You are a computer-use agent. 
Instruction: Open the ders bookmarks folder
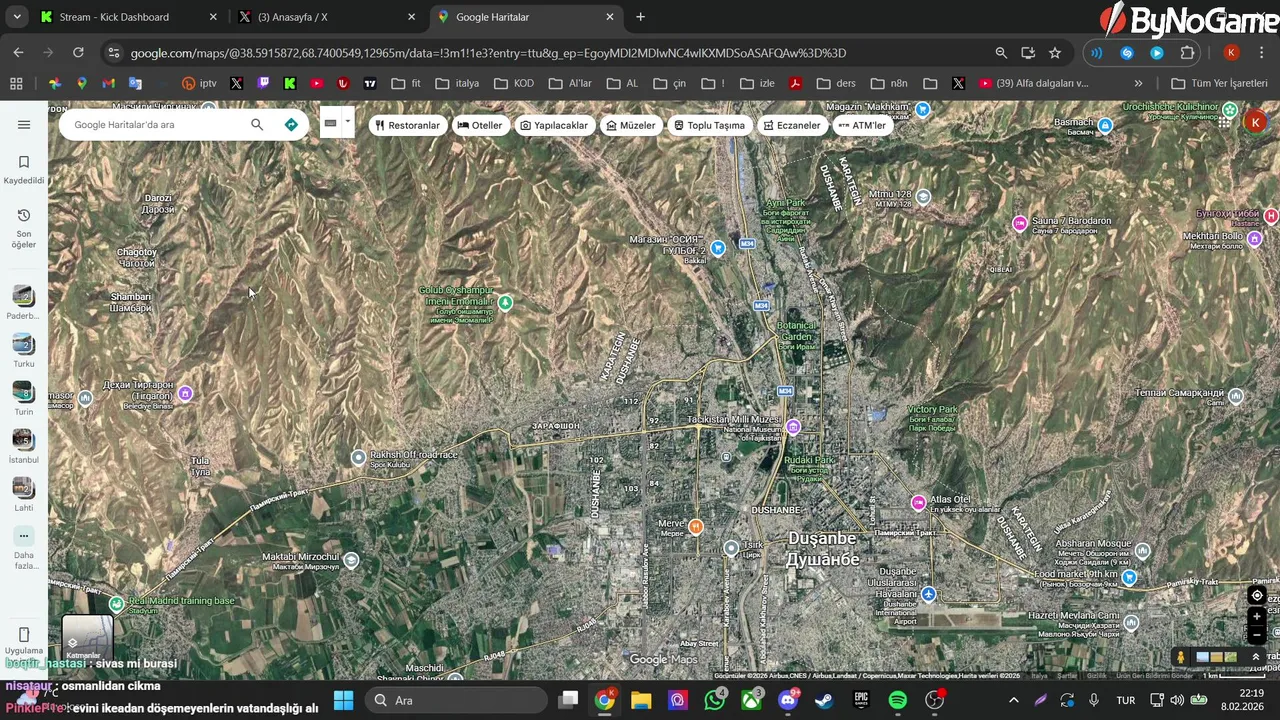(x=836, y=84)
